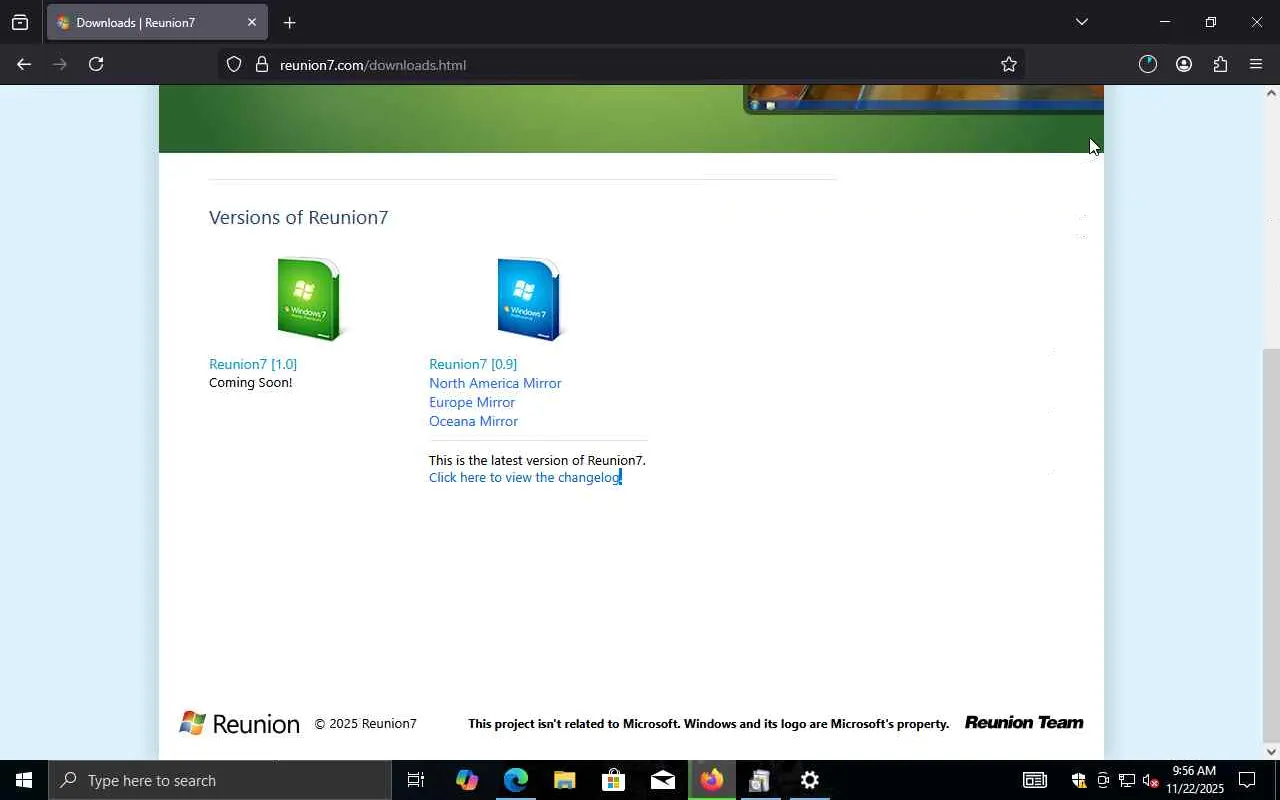
Task: Click here to view the changelog
Action: point(525,477)
